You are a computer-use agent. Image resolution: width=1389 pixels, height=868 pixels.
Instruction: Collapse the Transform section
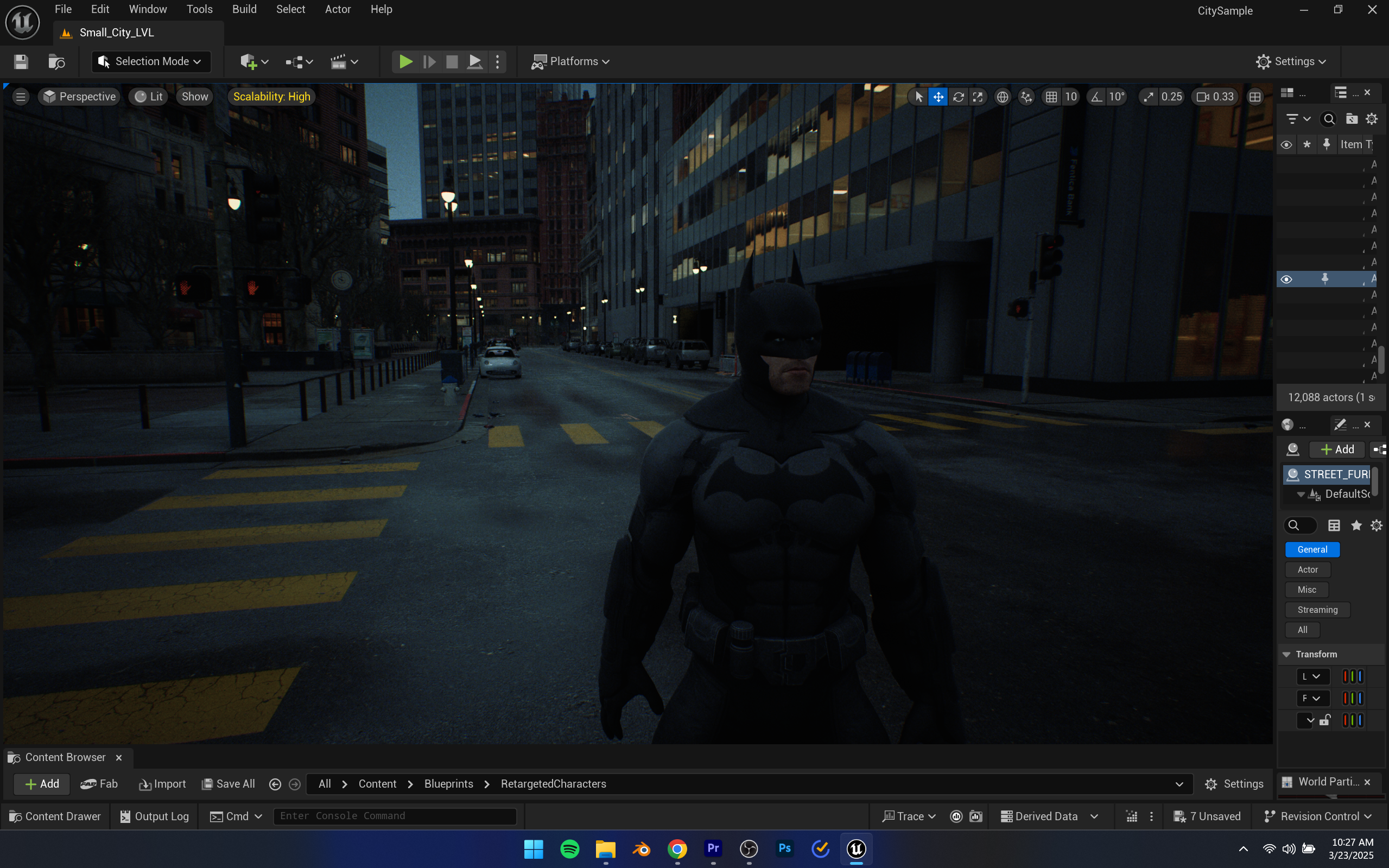[x=1286, y=655]
